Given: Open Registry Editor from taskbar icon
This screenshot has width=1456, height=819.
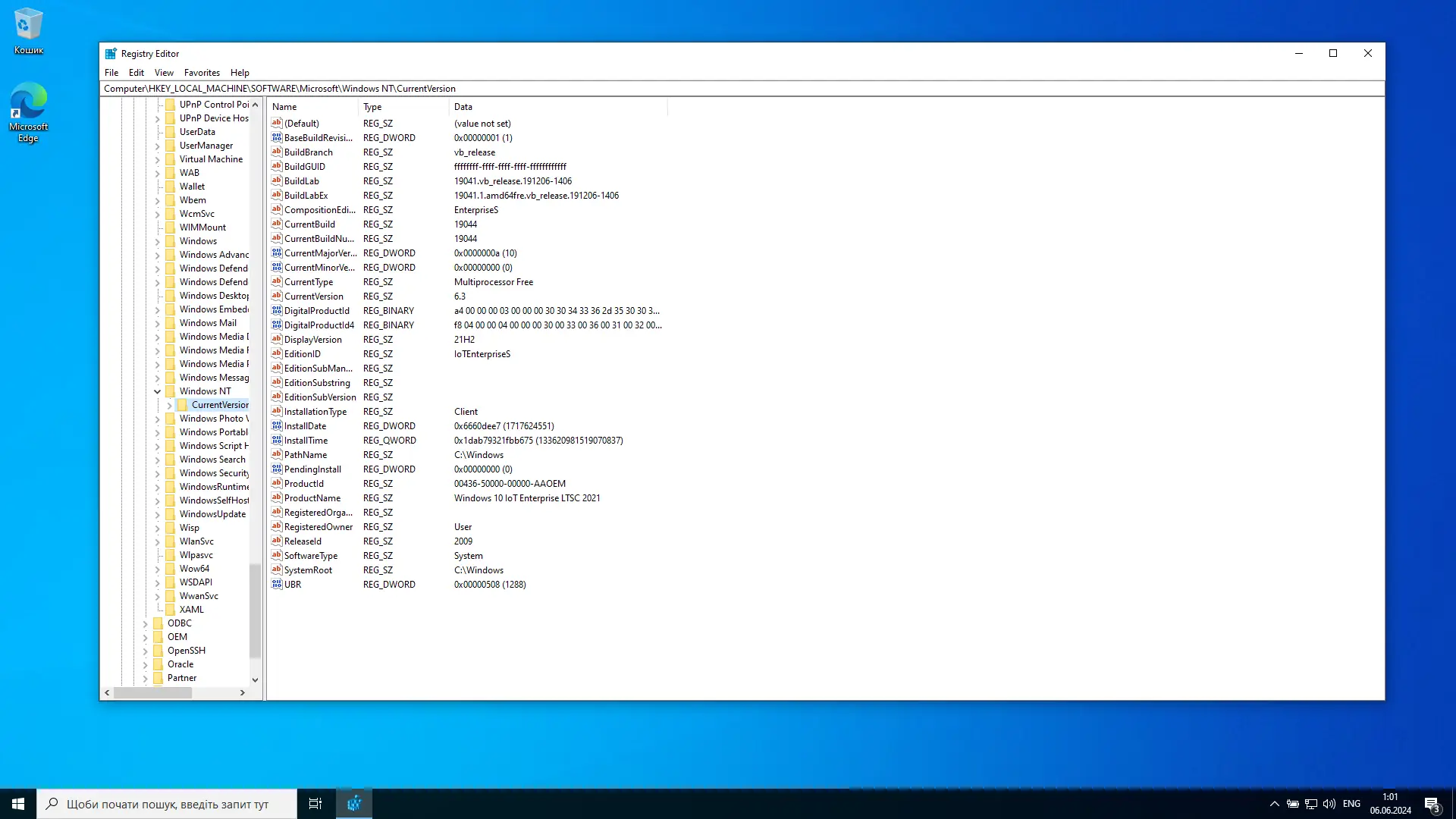Looking at the screenshot, I should coord(354,804).
